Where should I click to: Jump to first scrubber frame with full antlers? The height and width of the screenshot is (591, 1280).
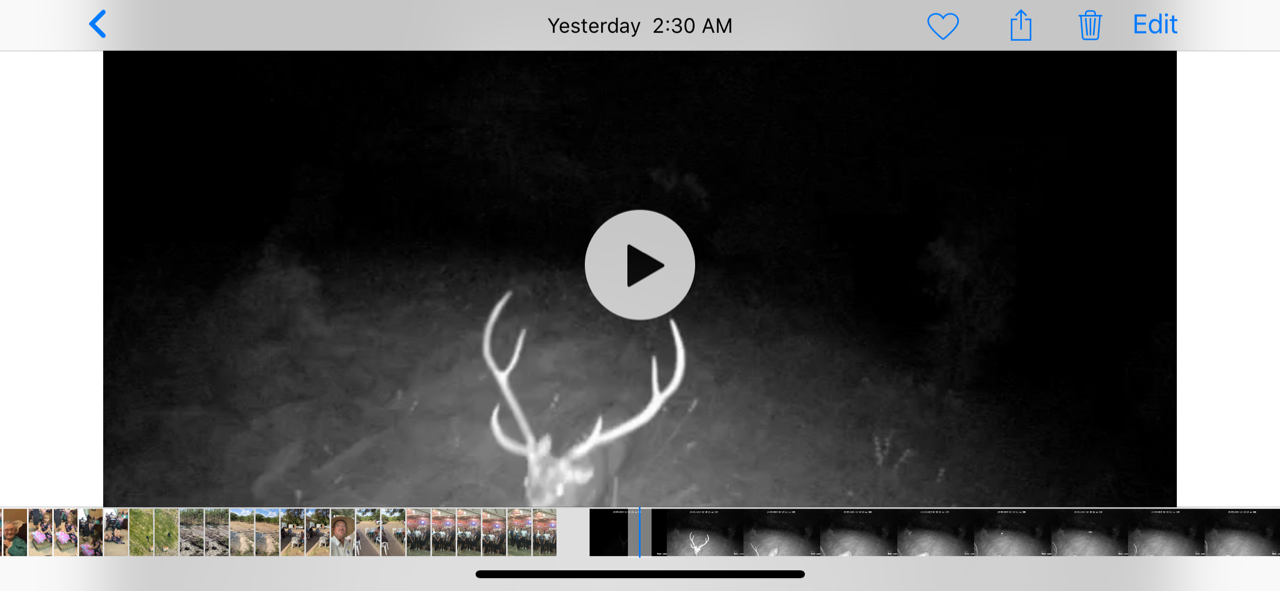pos(704,532)
